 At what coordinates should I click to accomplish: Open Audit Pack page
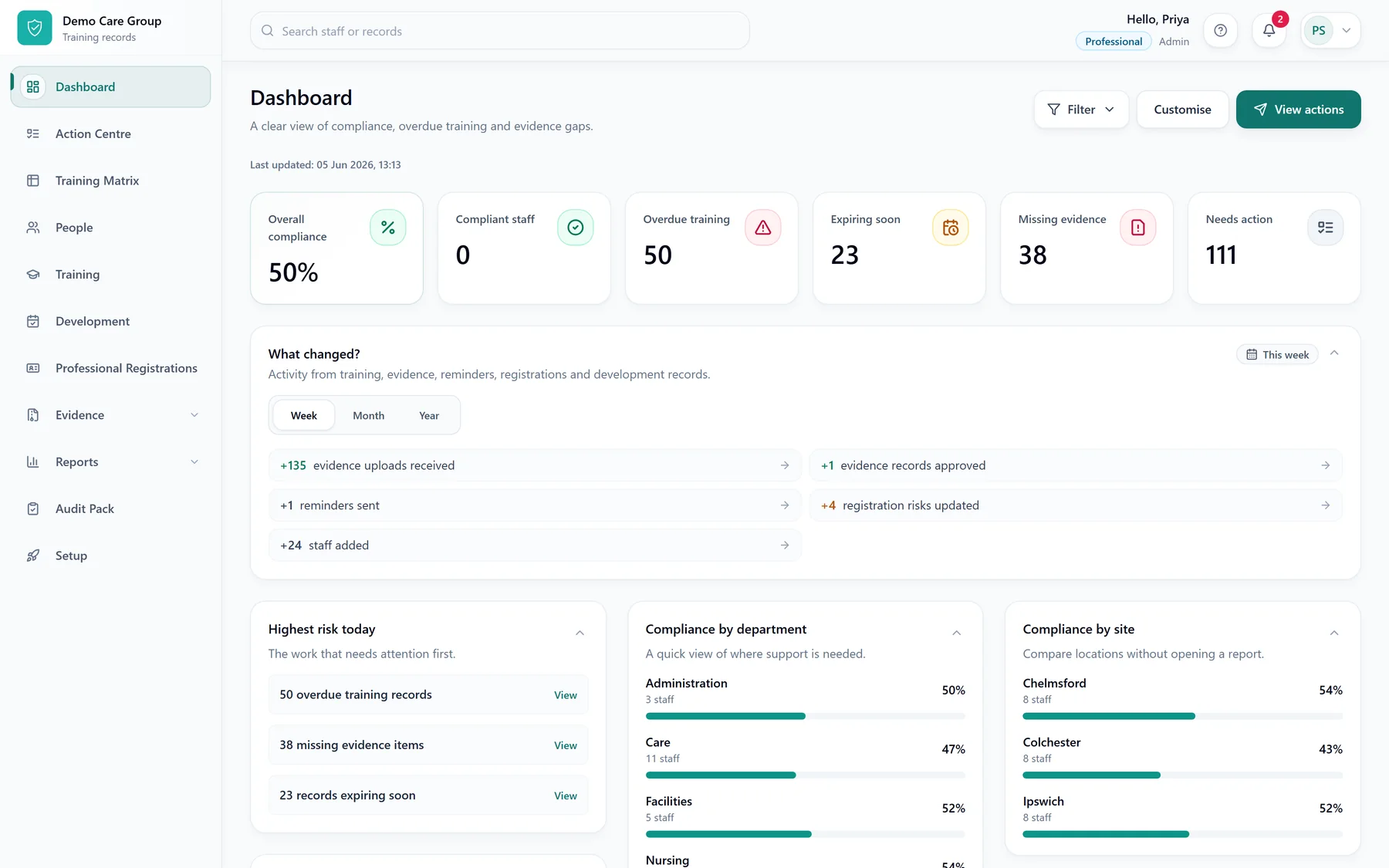[x=110, y=509]
